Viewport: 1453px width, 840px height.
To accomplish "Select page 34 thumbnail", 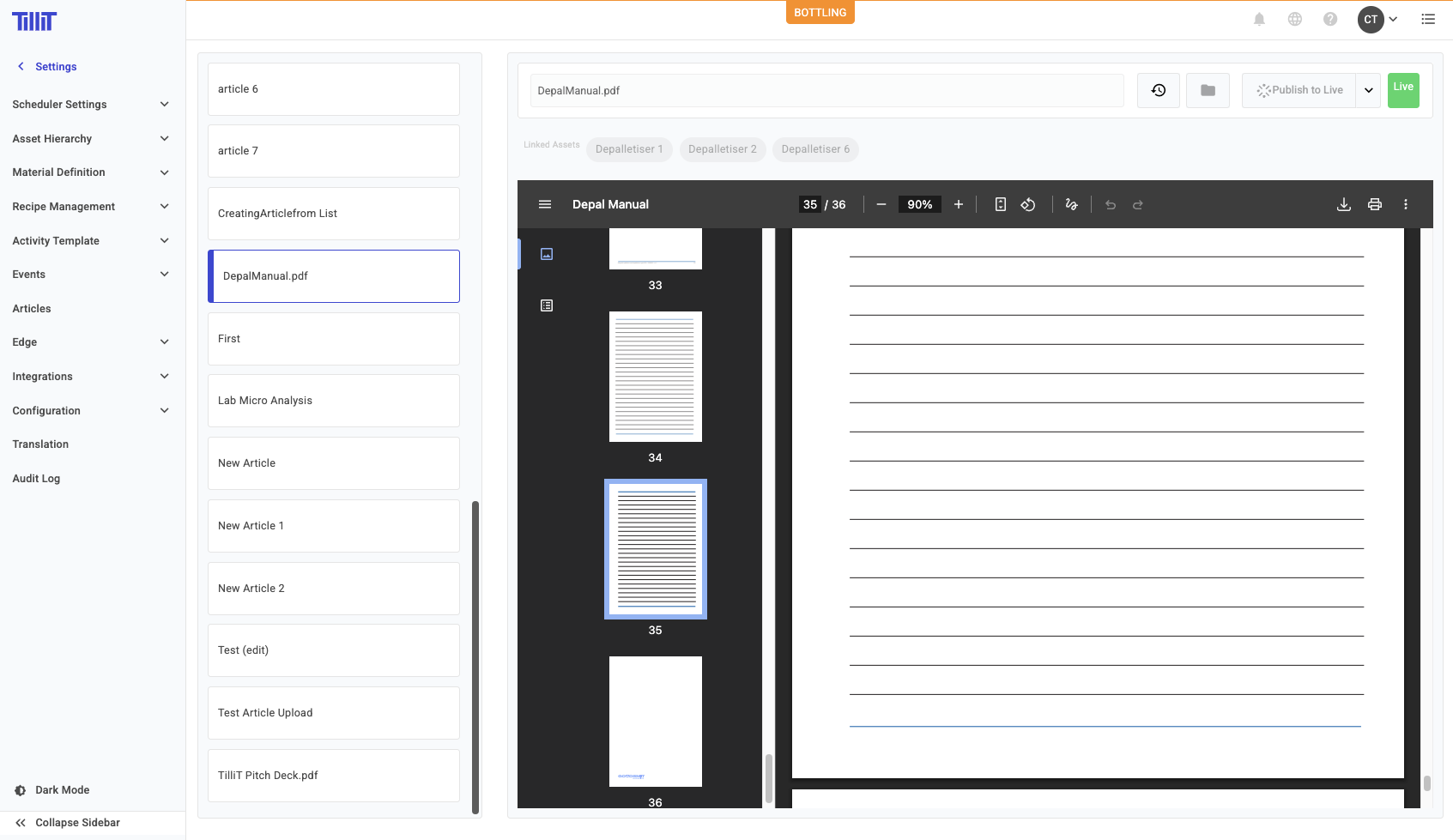I will 655,377.
